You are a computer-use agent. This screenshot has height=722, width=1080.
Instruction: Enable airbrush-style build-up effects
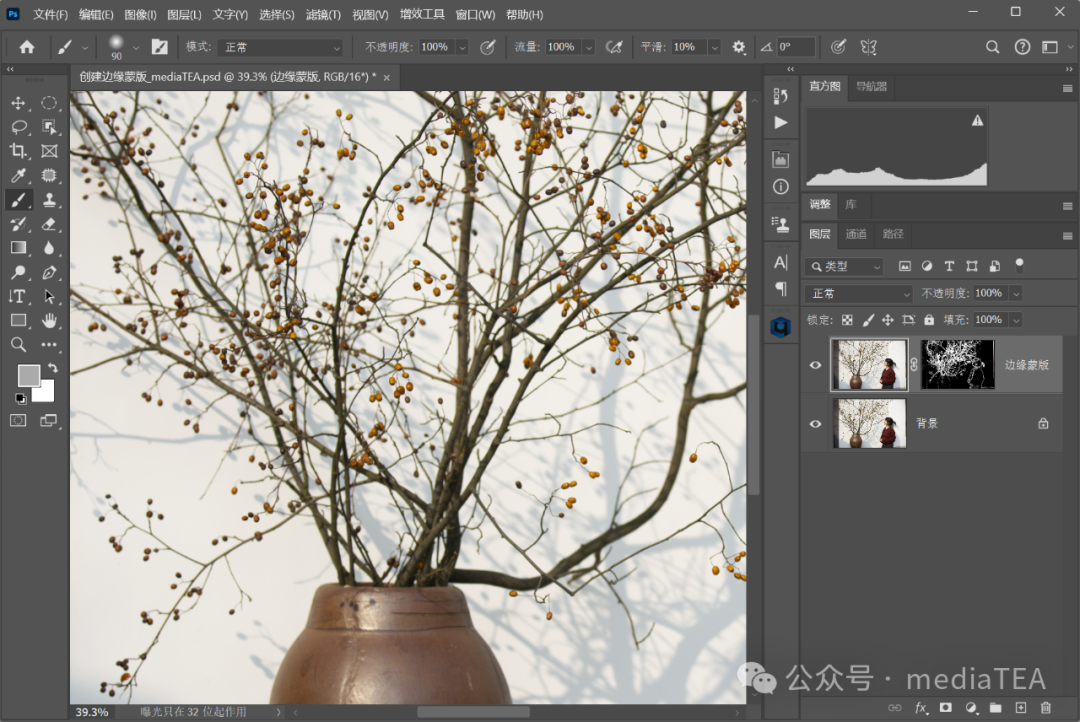pyautogui.click(x=613, y=47)
